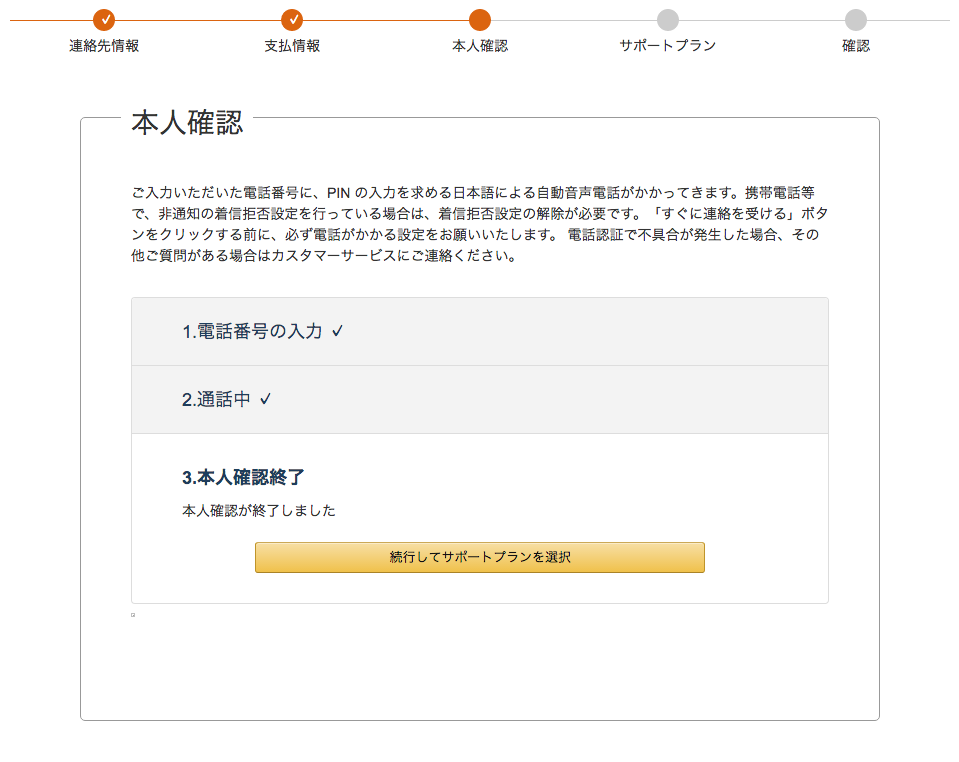Click the 支払情報 completed checkmark icon
The height and width of the screenshot is (762, 959).
[292, 17]
